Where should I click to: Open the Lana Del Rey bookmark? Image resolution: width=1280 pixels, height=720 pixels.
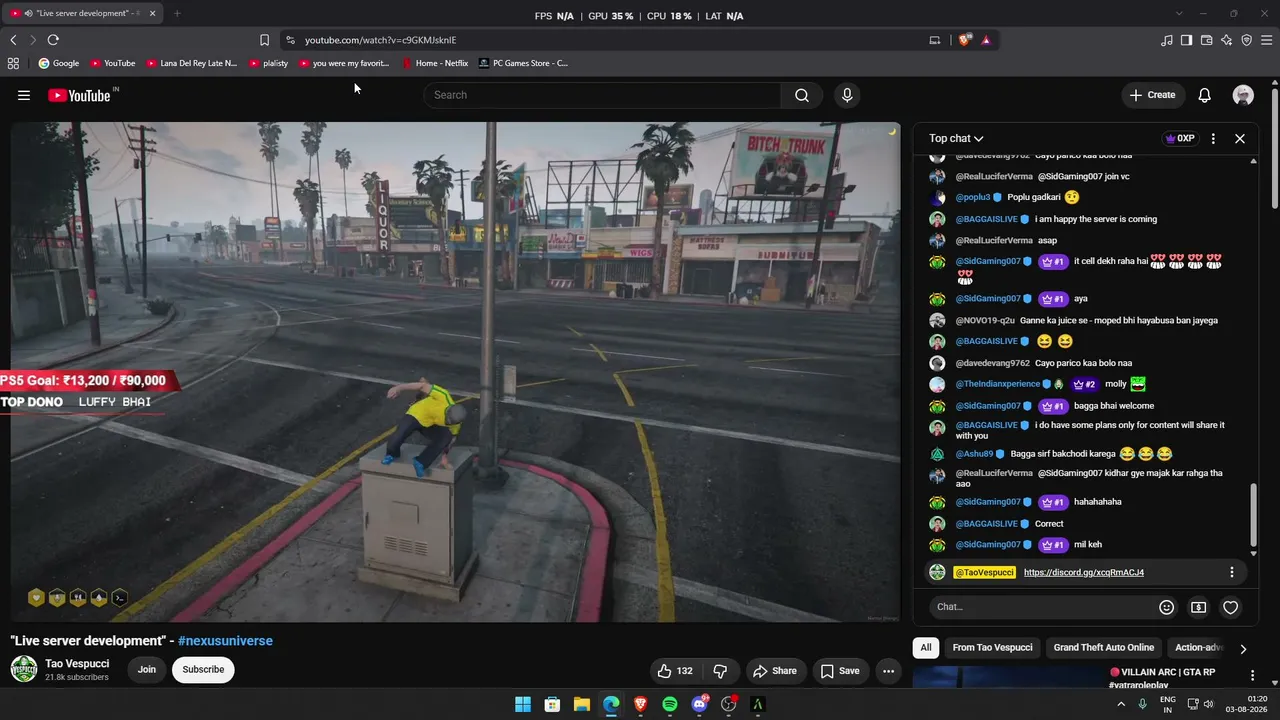coord(192,63)
